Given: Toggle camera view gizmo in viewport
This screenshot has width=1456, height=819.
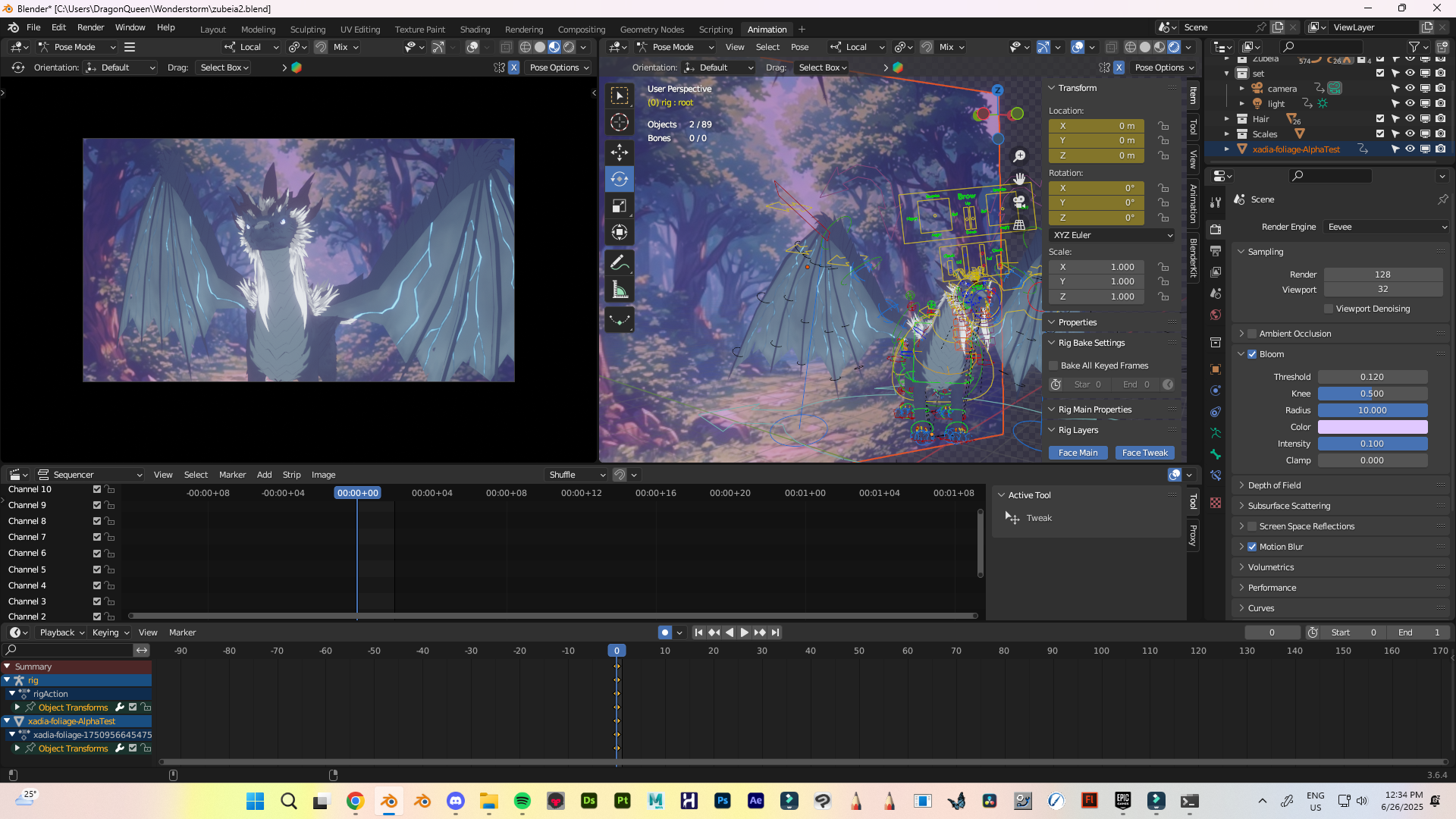Looking at the screenshot, I should point(1019,202).
